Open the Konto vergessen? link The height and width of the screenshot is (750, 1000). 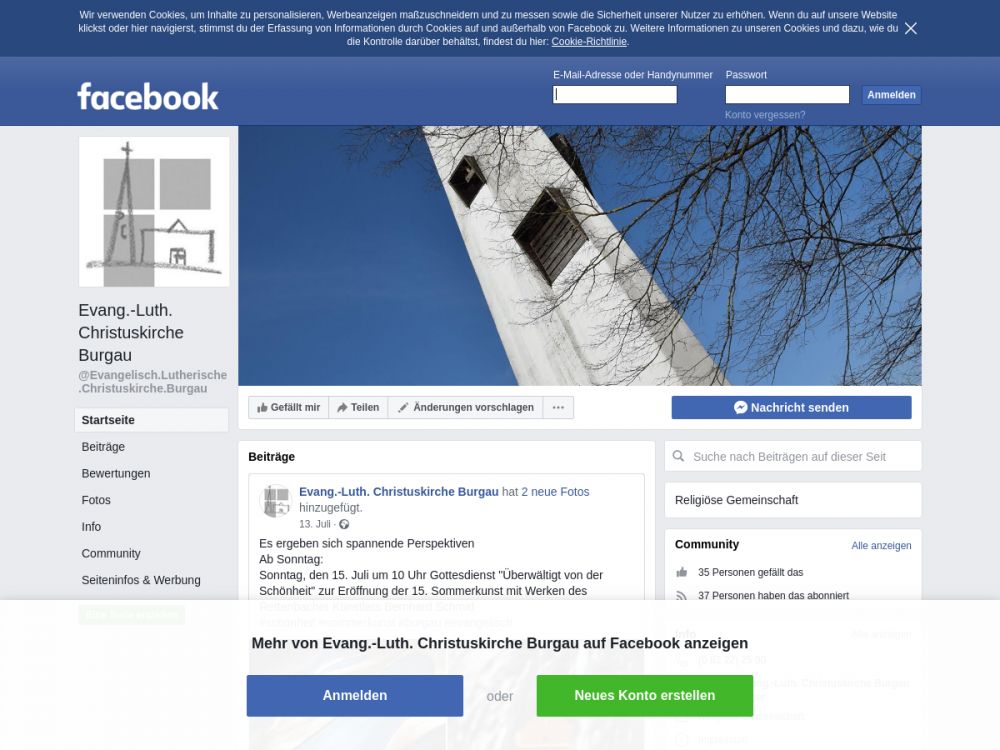click(765, 115)
